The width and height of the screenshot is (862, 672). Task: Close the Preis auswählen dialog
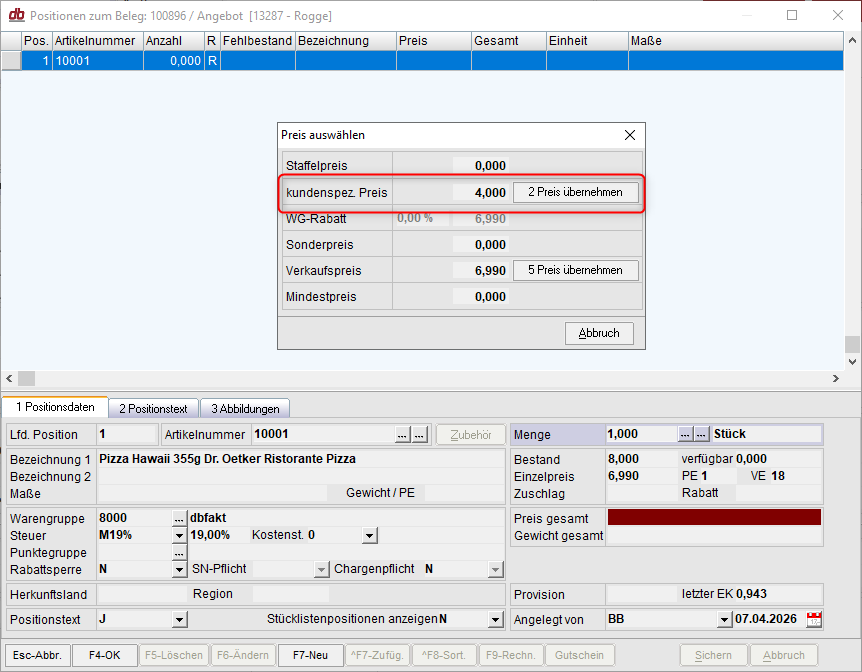[x=629, y=135]
